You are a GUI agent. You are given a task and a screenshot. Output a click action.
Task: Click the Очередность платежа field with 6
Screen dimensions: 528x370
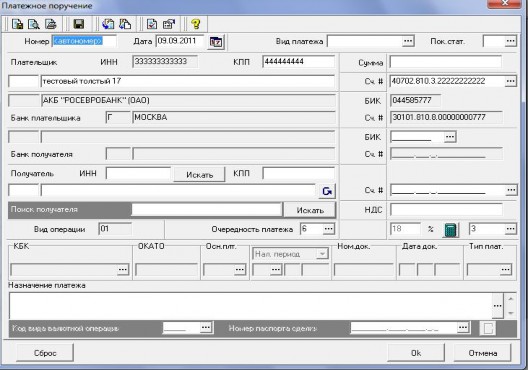312,229
